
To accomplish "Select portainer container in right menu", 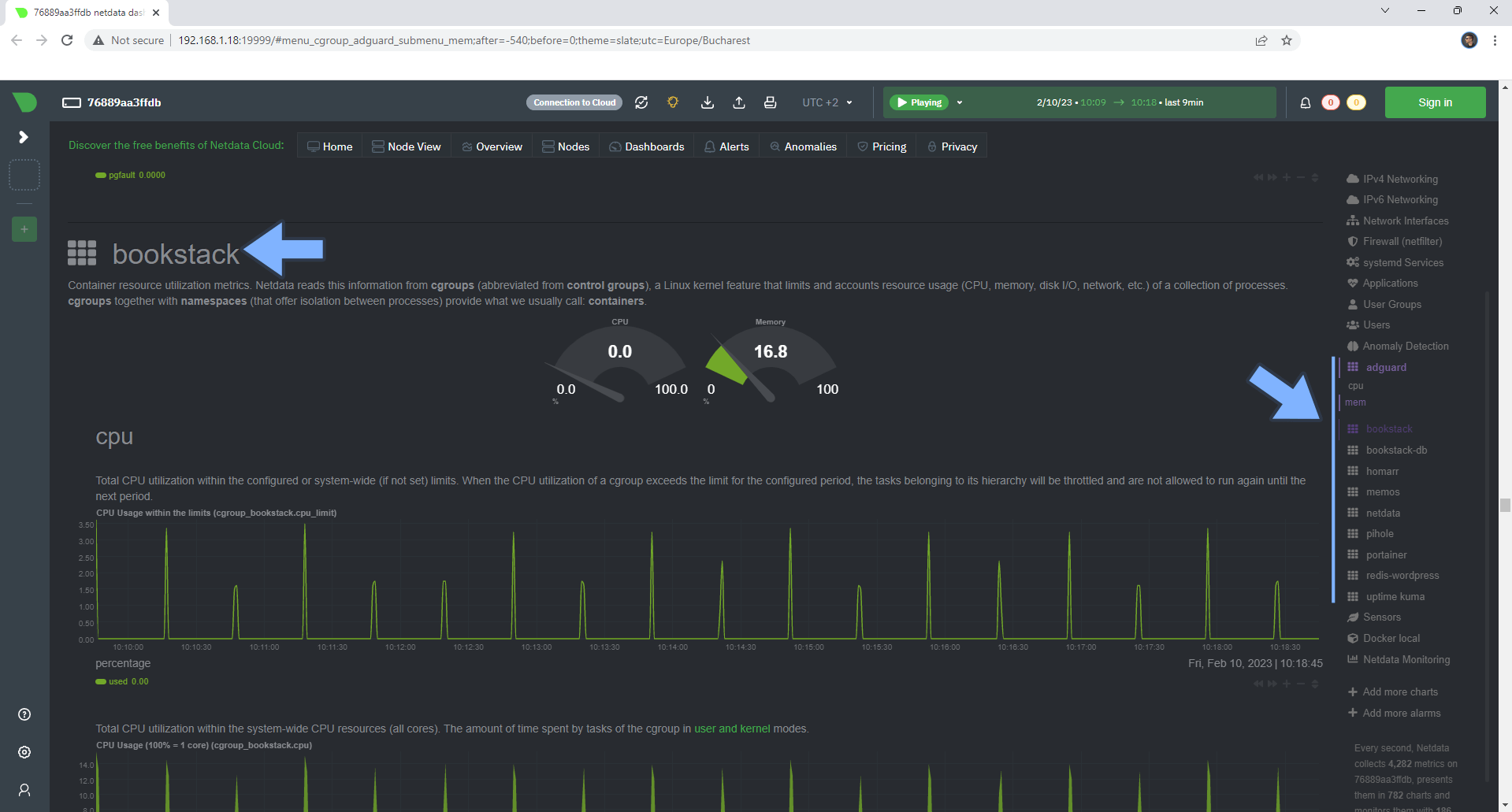I will (1377, 554).
